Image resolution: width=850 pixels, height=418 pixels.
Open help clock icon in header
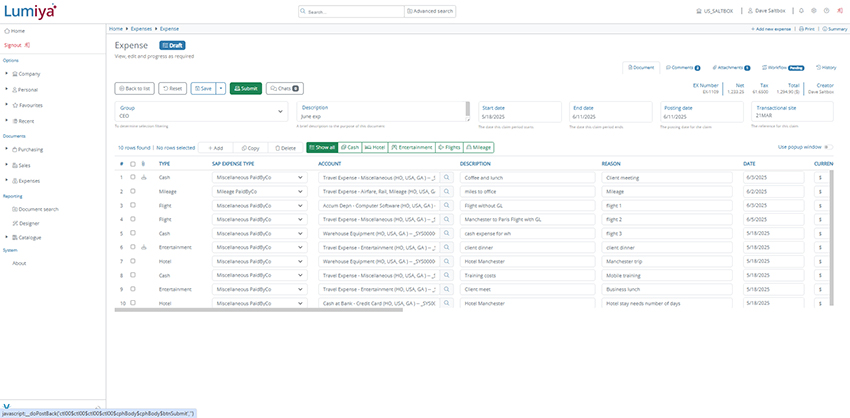pyautogui.click(x=826, y=11)
